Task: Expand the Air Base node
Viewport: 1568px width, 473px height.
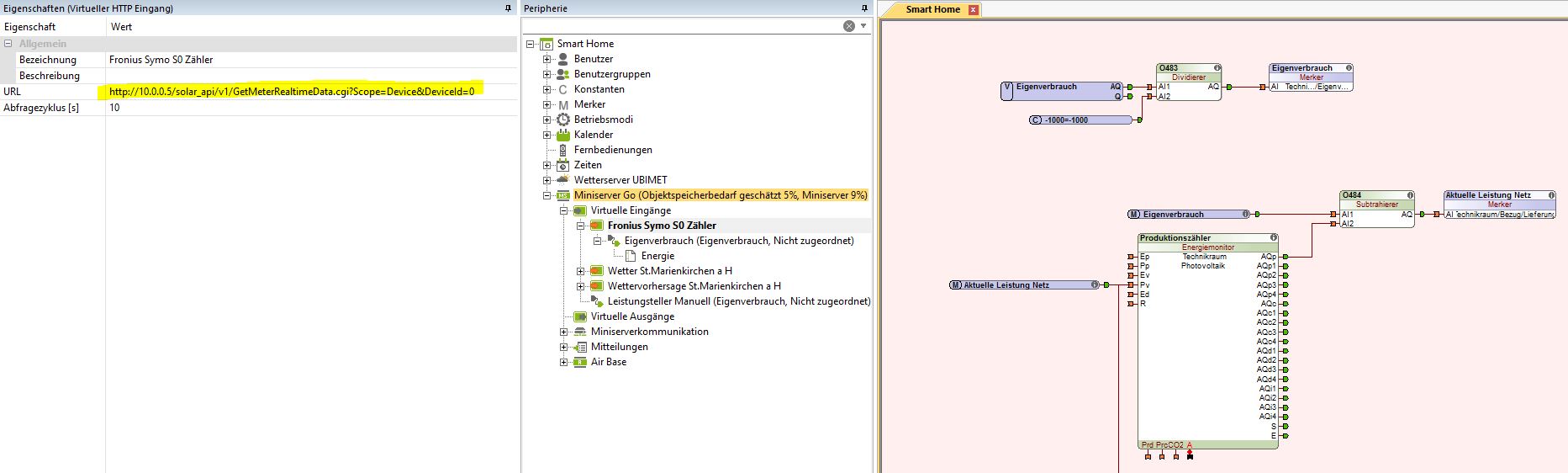Action: pyautogui.click(x=564, y=362)
